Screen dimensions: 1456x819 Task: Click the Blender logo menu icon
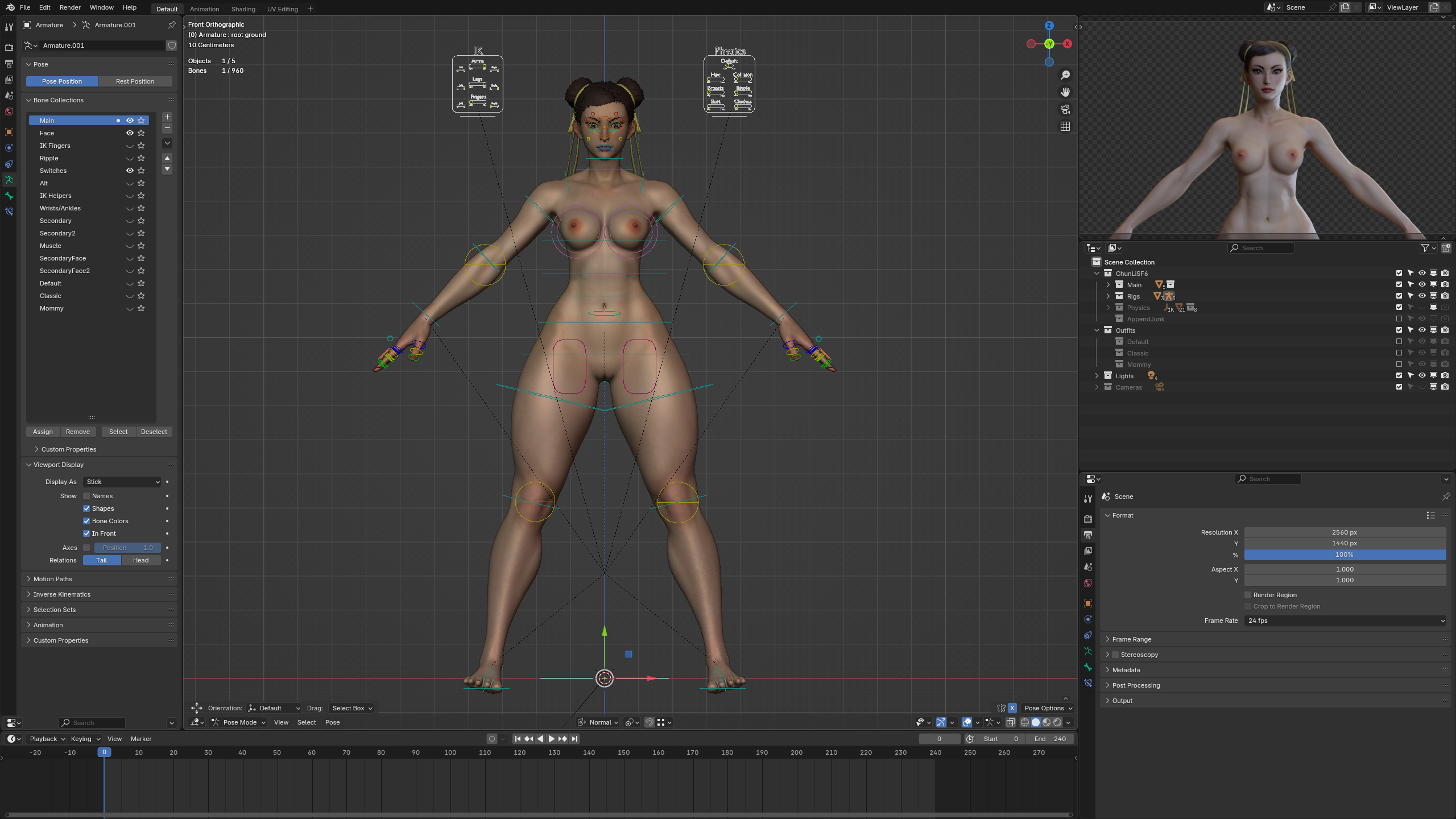tap(10, 7)
